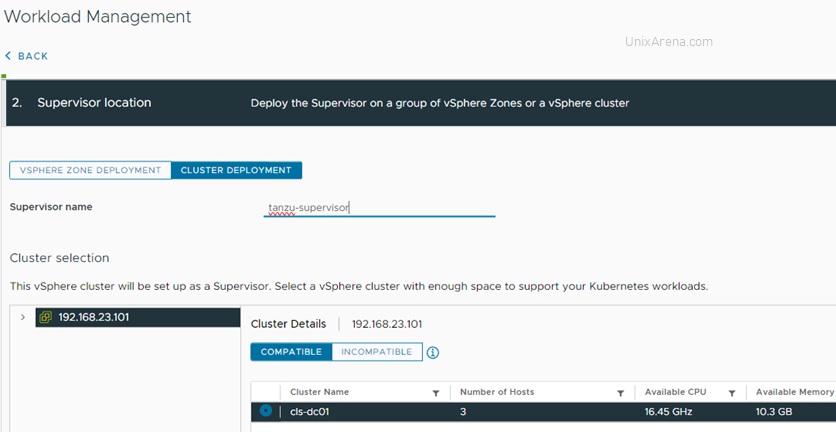Go BACK to the previous page
The width and height of the screenshot is (836, 432).
[x=32, y=56]
